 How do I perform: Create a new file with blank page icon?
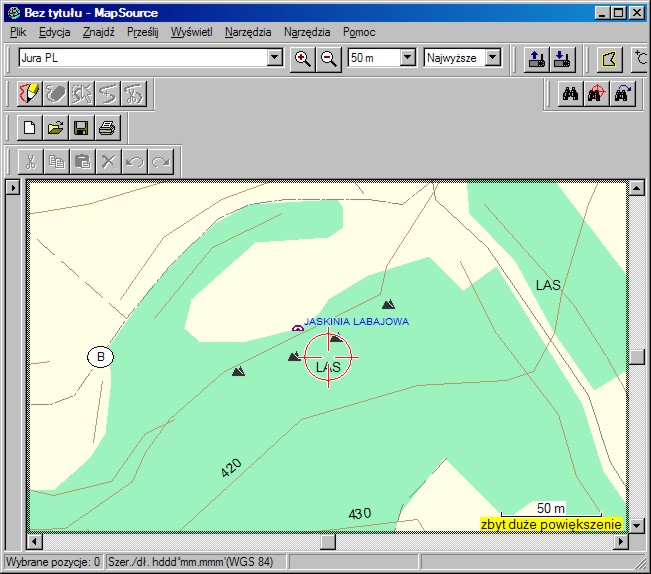[x=30, y=128]
